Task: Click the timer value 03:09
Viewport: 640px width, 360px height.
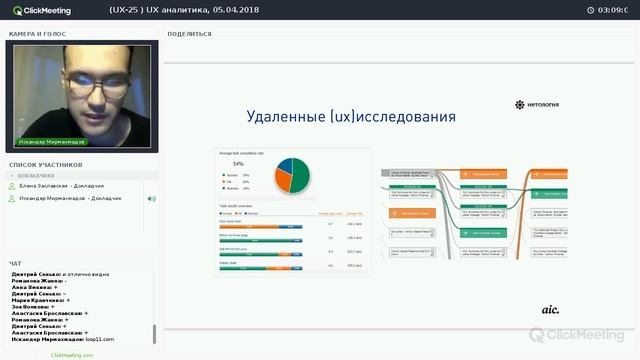Action: click(x=612, y=10)
